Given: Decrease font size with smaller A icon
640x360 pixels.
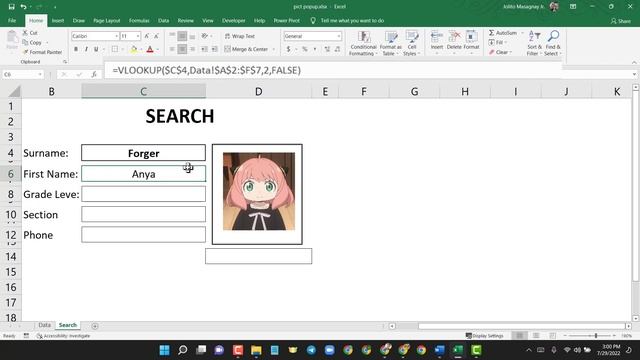Looking at the screenshot, I should 156,36.
